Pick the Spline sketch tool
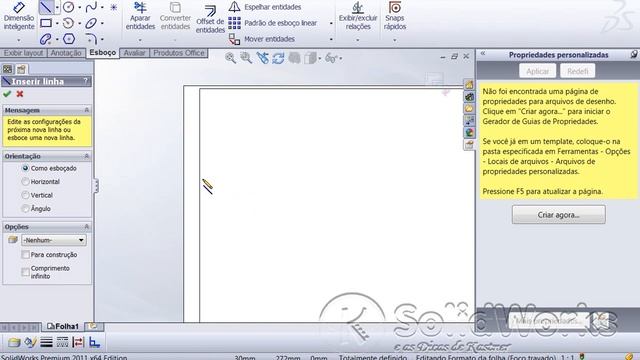The image size is (640, 360). tap(91, 7)
